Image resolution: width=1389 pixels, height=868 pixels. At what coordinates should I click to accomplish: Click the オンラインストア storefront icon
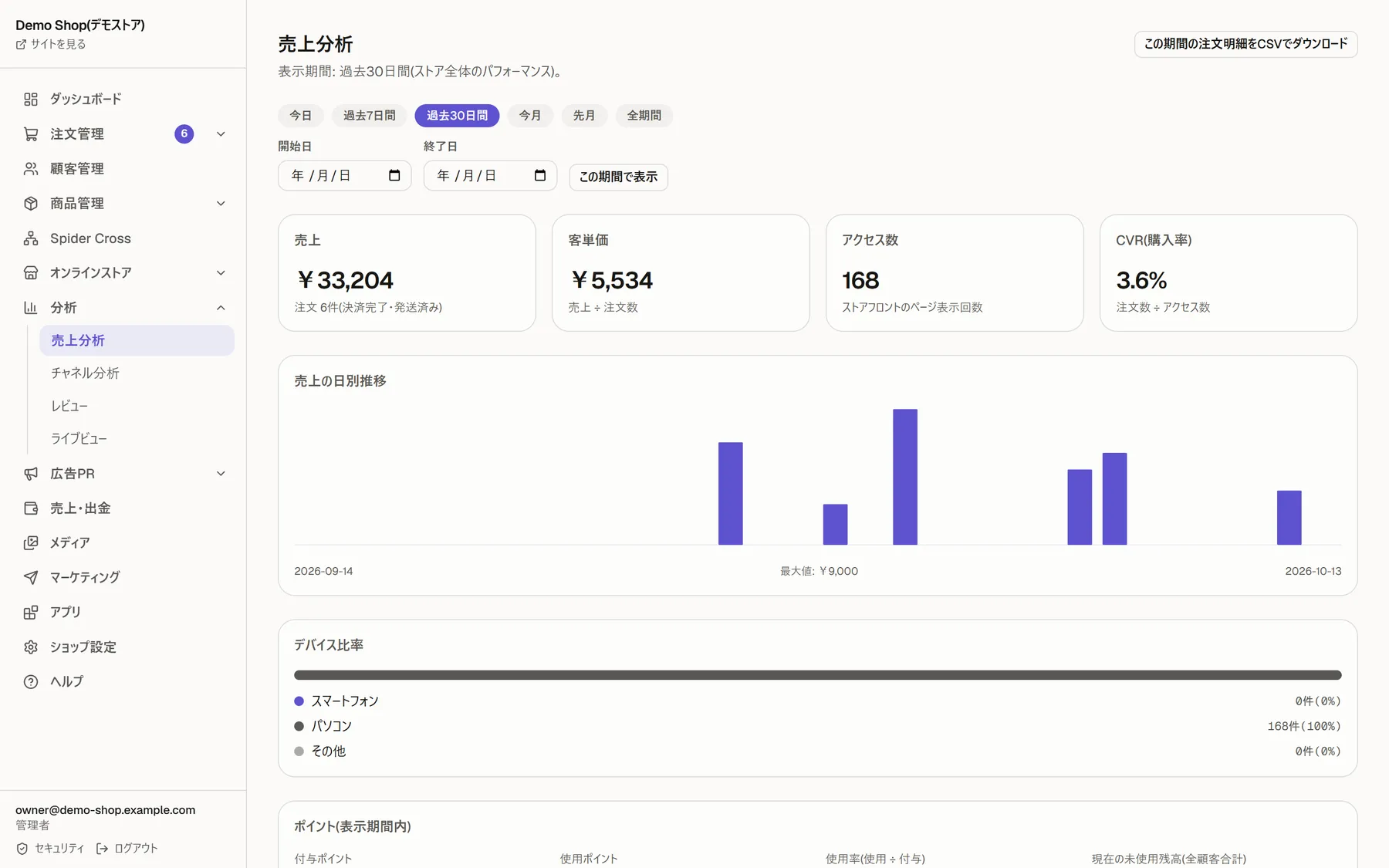(x=31, y=273)
